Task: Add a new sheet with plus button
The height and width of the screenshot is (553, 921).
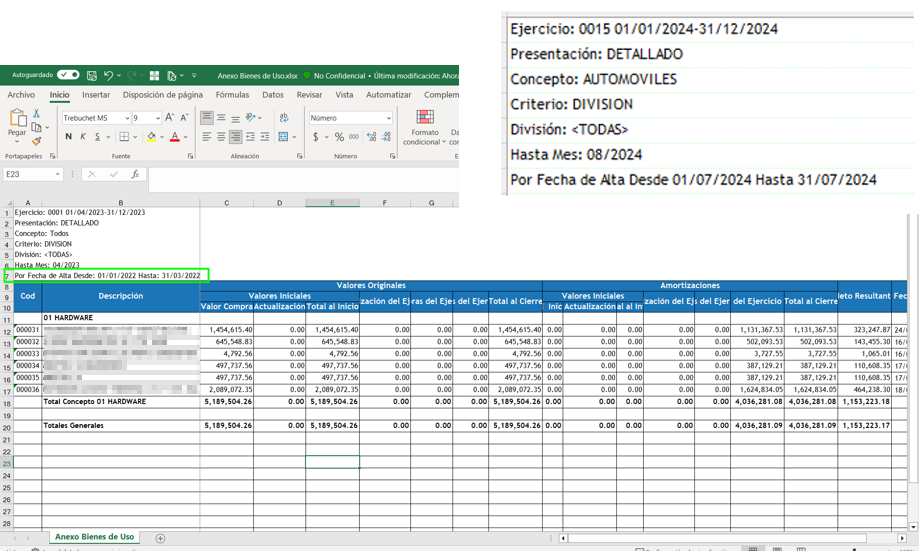Action: pyautogui.click(x=160, y=538)
